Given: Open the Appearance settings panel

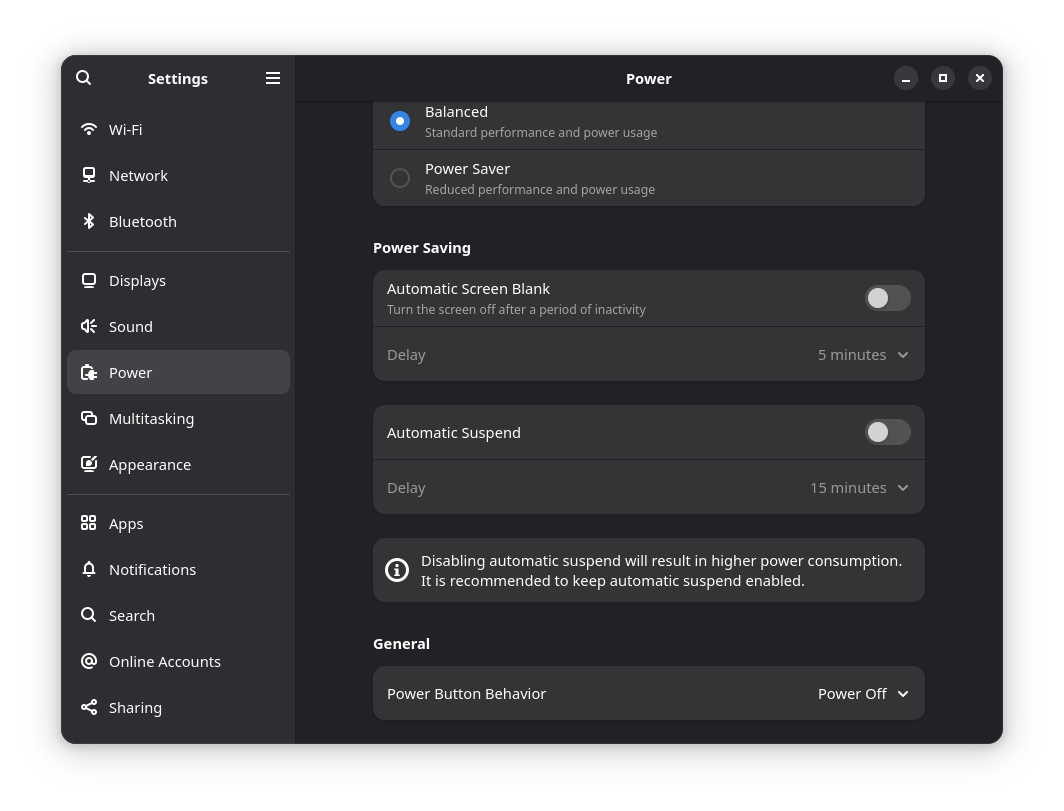Looking at the screenshot, I should 149,464.
